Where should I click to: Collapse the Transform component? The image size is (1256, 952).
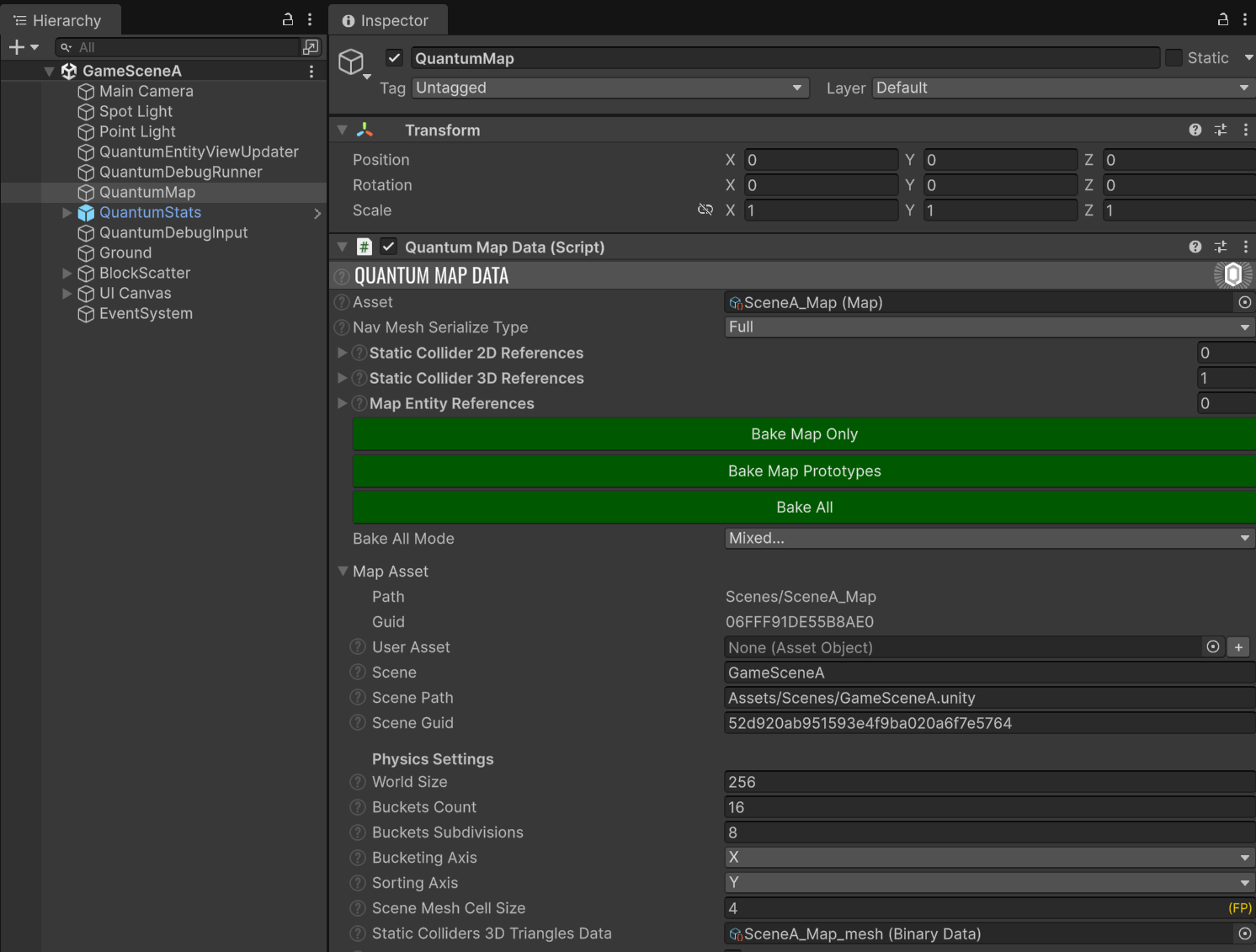[342, 130]
